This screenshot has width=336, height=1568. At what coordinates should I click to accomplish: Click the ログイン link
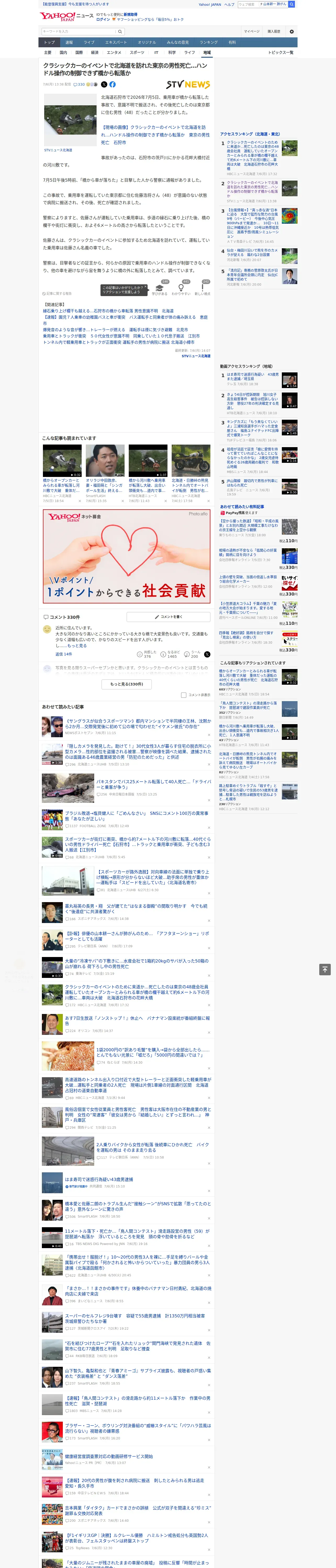(103, 20)
